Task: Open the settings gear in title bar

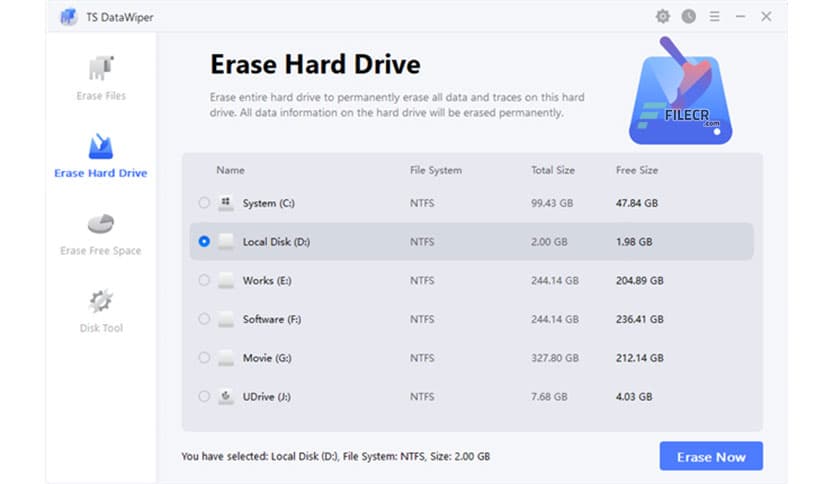Action: point(663,17)
